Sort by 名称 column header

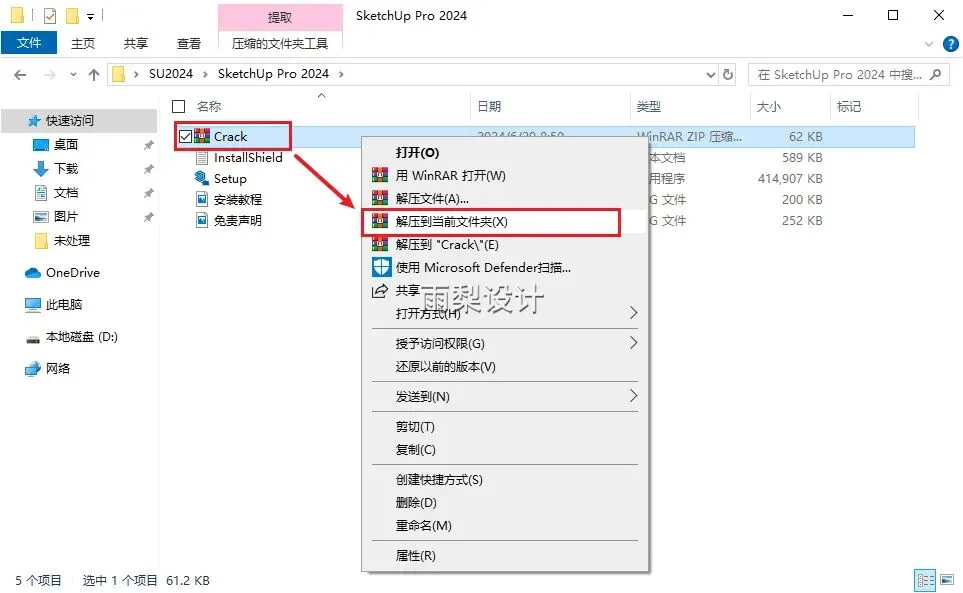[x=209, y=107]
